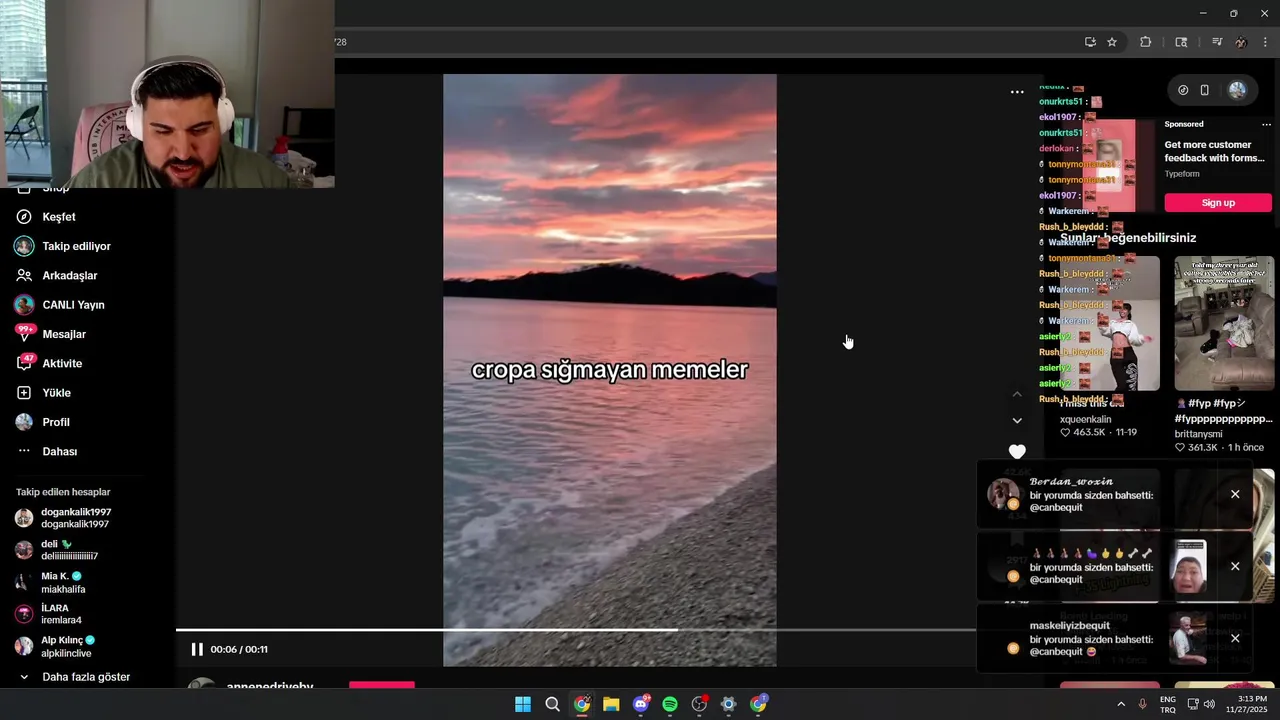Click the microphone tray icon
This screenshot has width=1280, height=720.
[x=1143, y=705]
